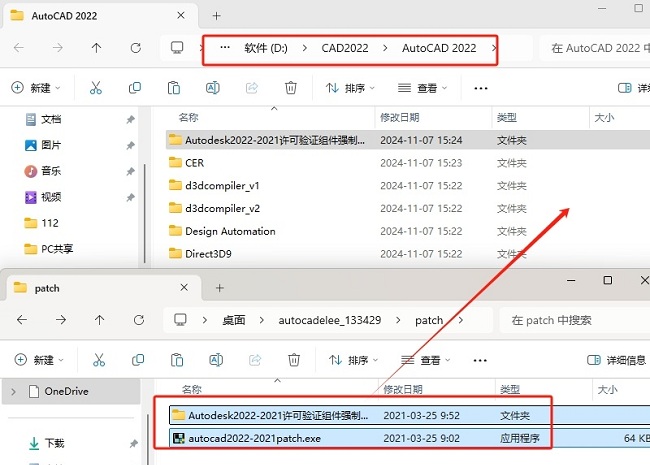The image size is (650, 465).
Task: Select 视频 in navigation pane
Action: 51,197
